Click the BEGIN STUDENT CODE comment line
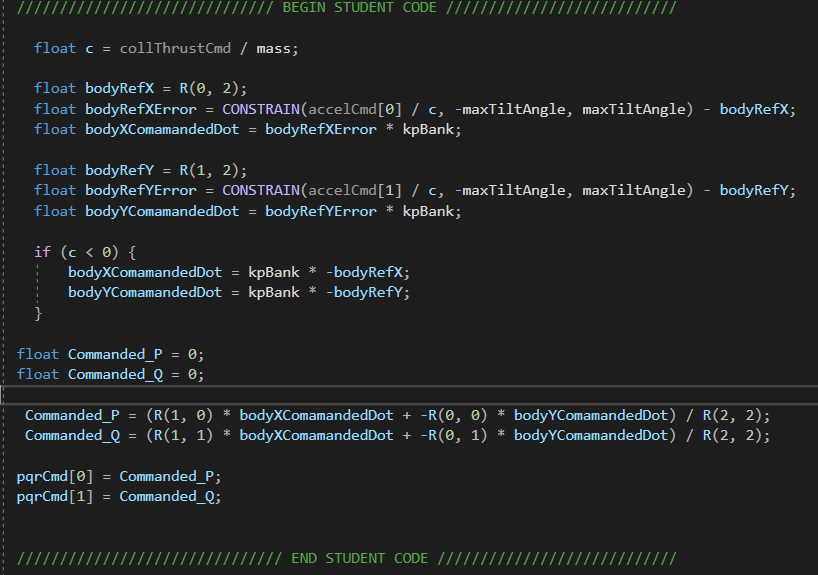Image resolution: width=818 pixels, height=575 pixels. pos(346,7)
